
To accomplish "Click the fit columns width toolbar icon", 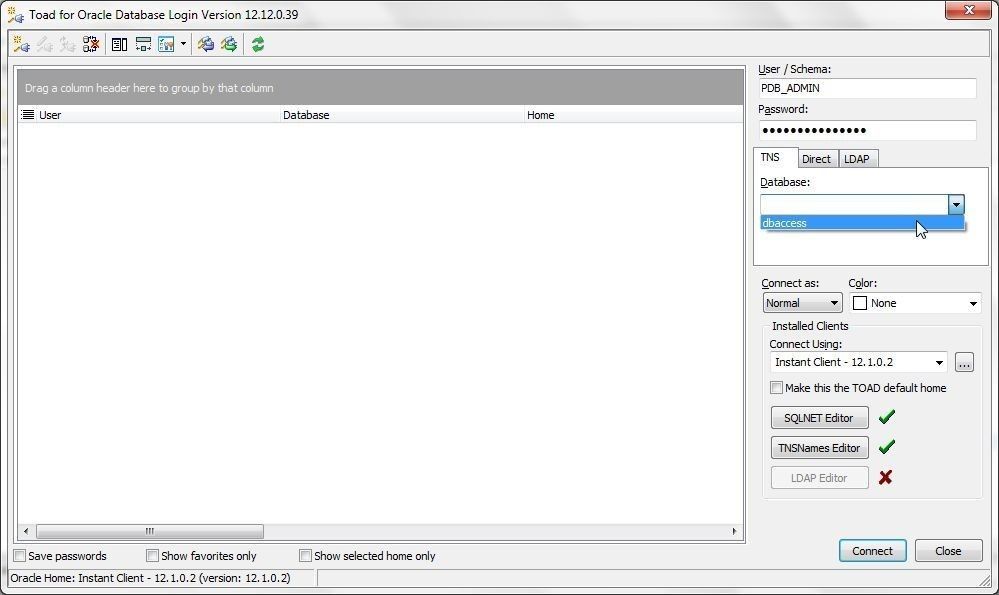I will click(x=143, y=44).
